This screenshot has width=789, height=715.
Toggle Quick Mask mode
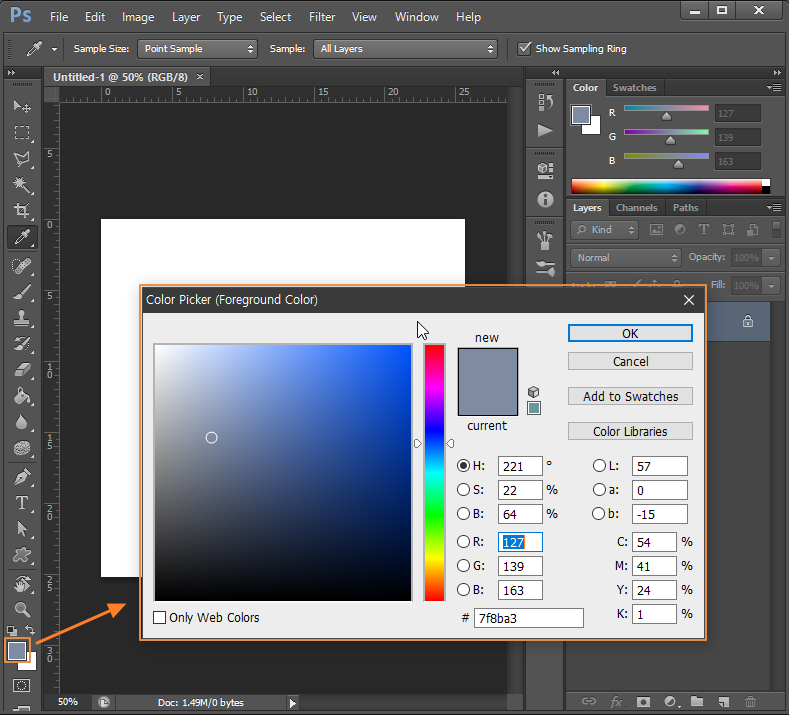click(21, 686)
